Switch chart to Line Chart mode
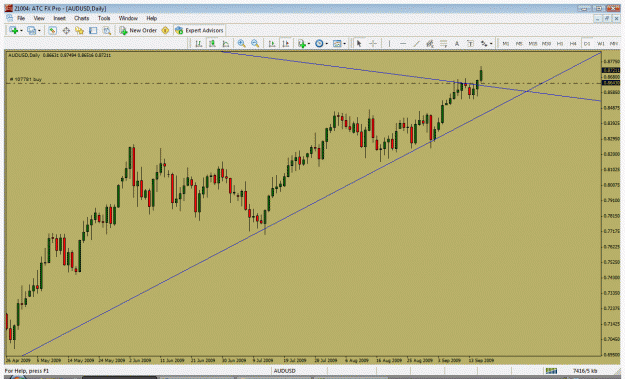This screenshot has height=379, width=625. 225,43
